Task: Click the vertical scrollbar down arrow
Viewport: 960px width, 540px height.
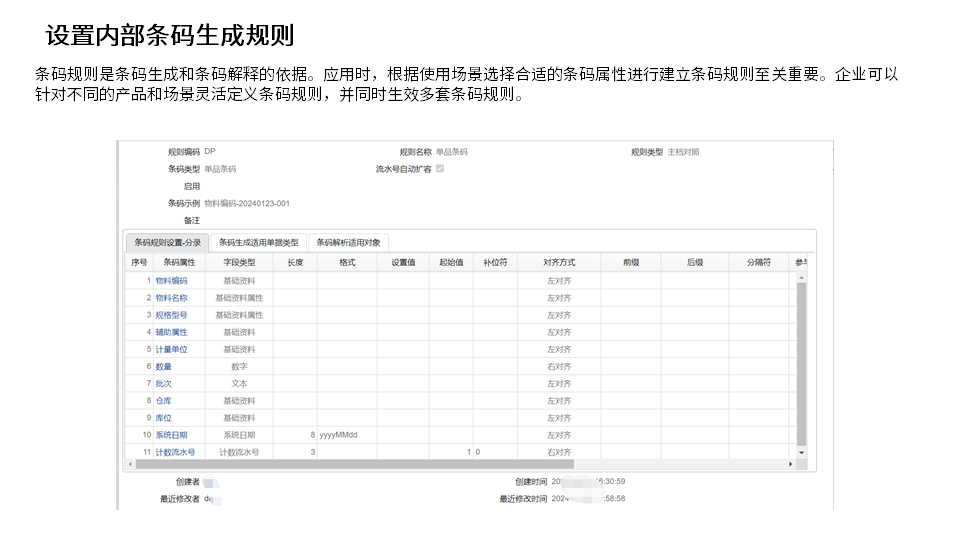Action: [801, 453]
